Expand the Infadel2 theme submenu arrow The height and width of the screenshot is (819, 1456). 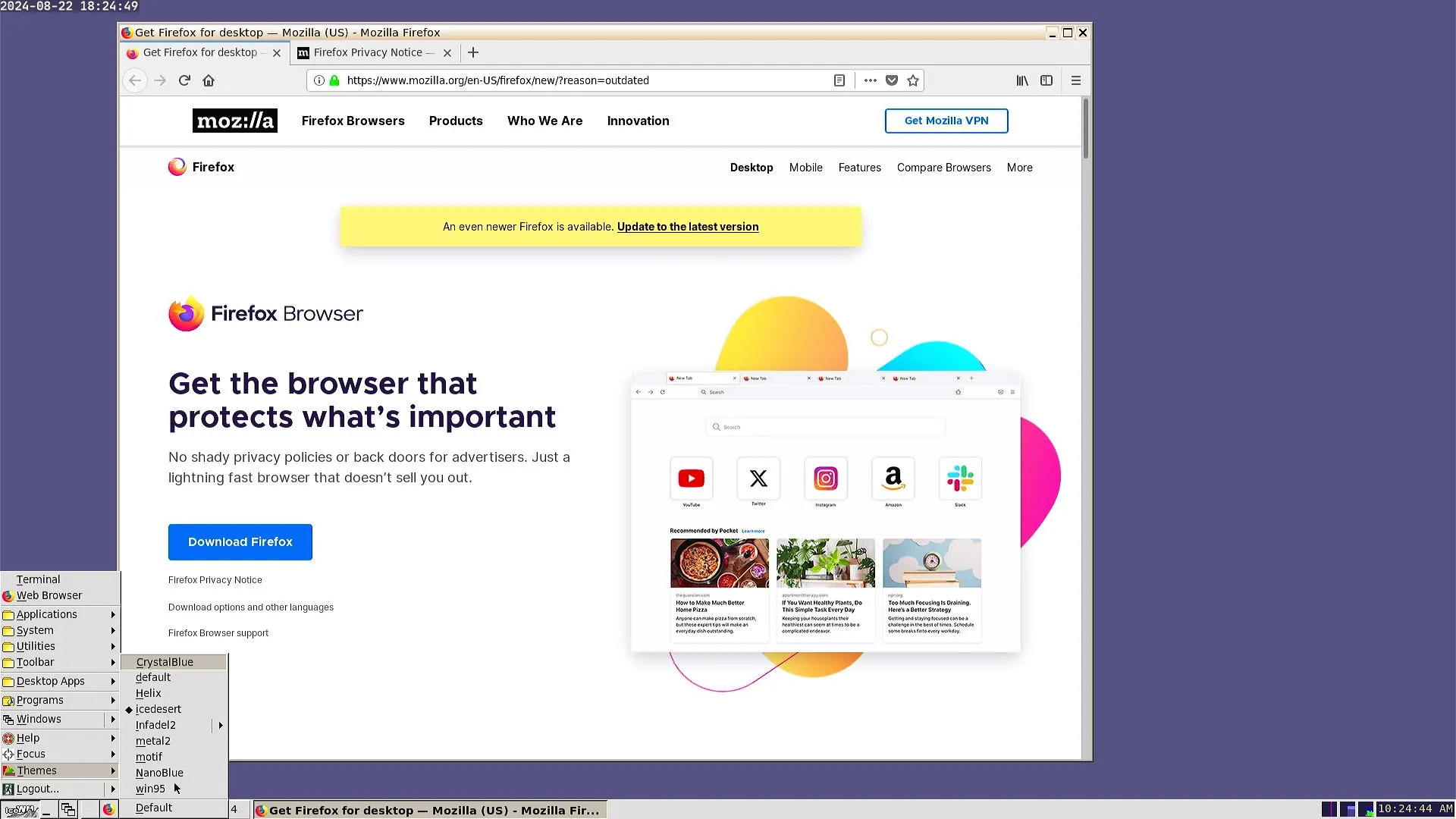pyautogui.click(x=221, y=725)
